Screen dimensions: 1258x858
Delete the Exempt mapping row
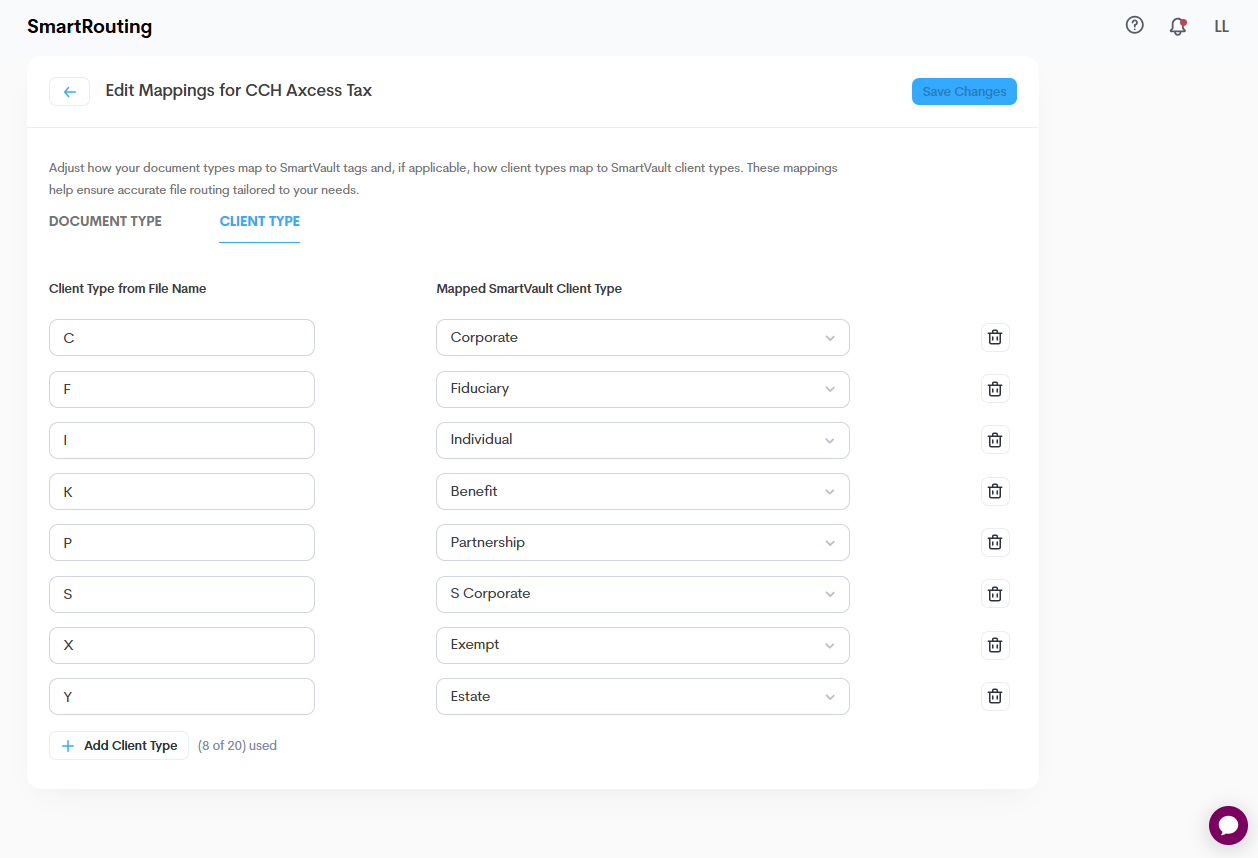995,645
